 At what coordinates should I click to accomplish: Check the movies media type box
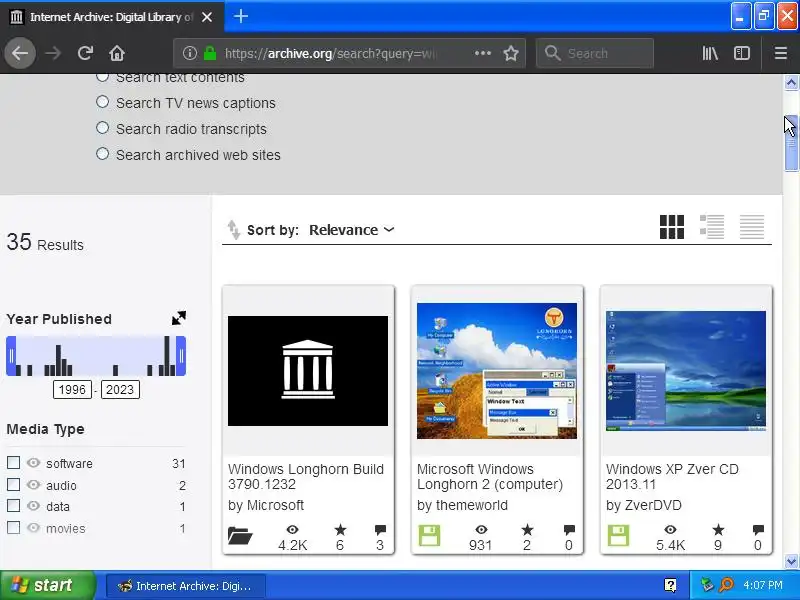coord(14,527)
